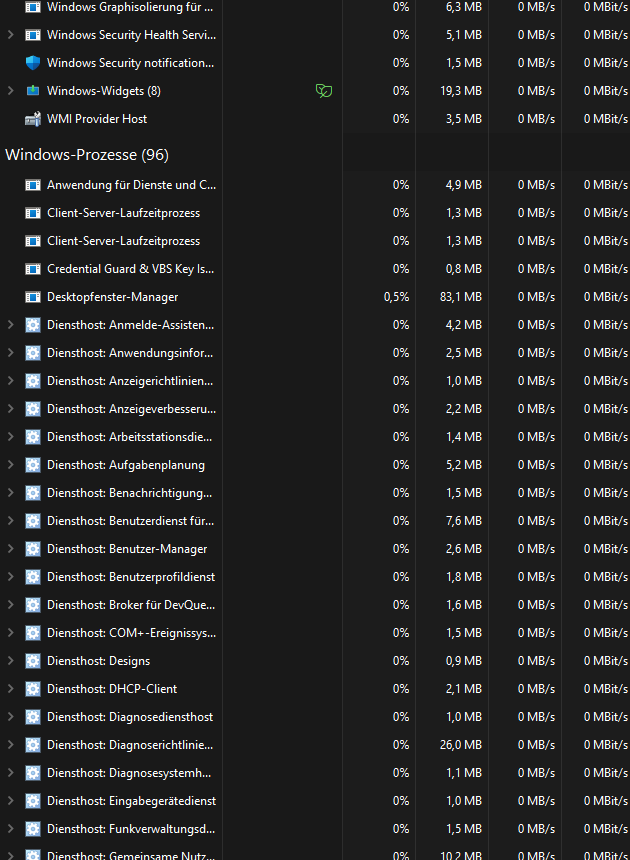Viewport: 630px width, 860px height.
Task: Click the Diensthost: Designs gear icon
Action: (x=33, y=660)
